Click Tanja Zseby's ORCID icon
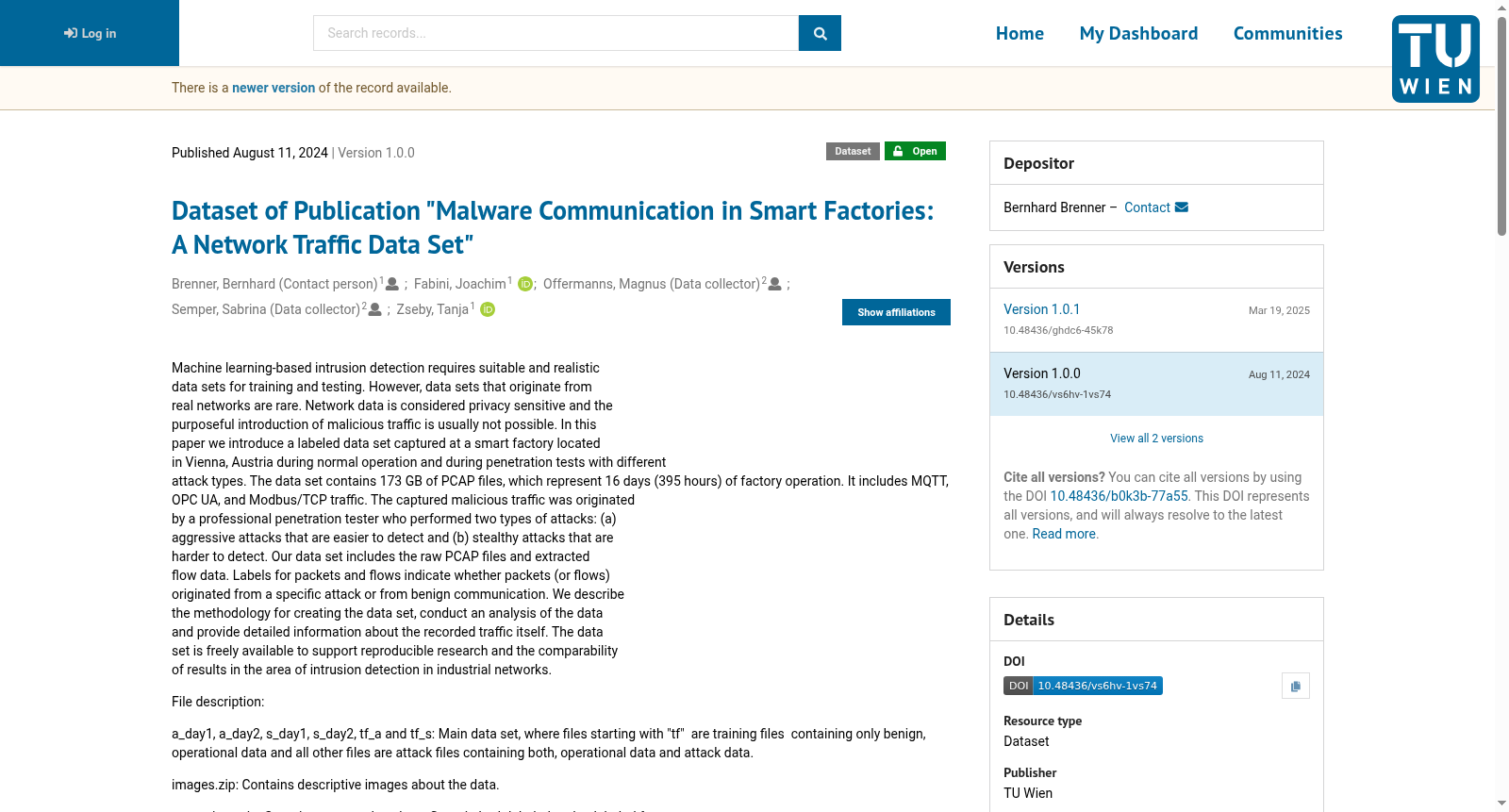 (x=488, y=309)
